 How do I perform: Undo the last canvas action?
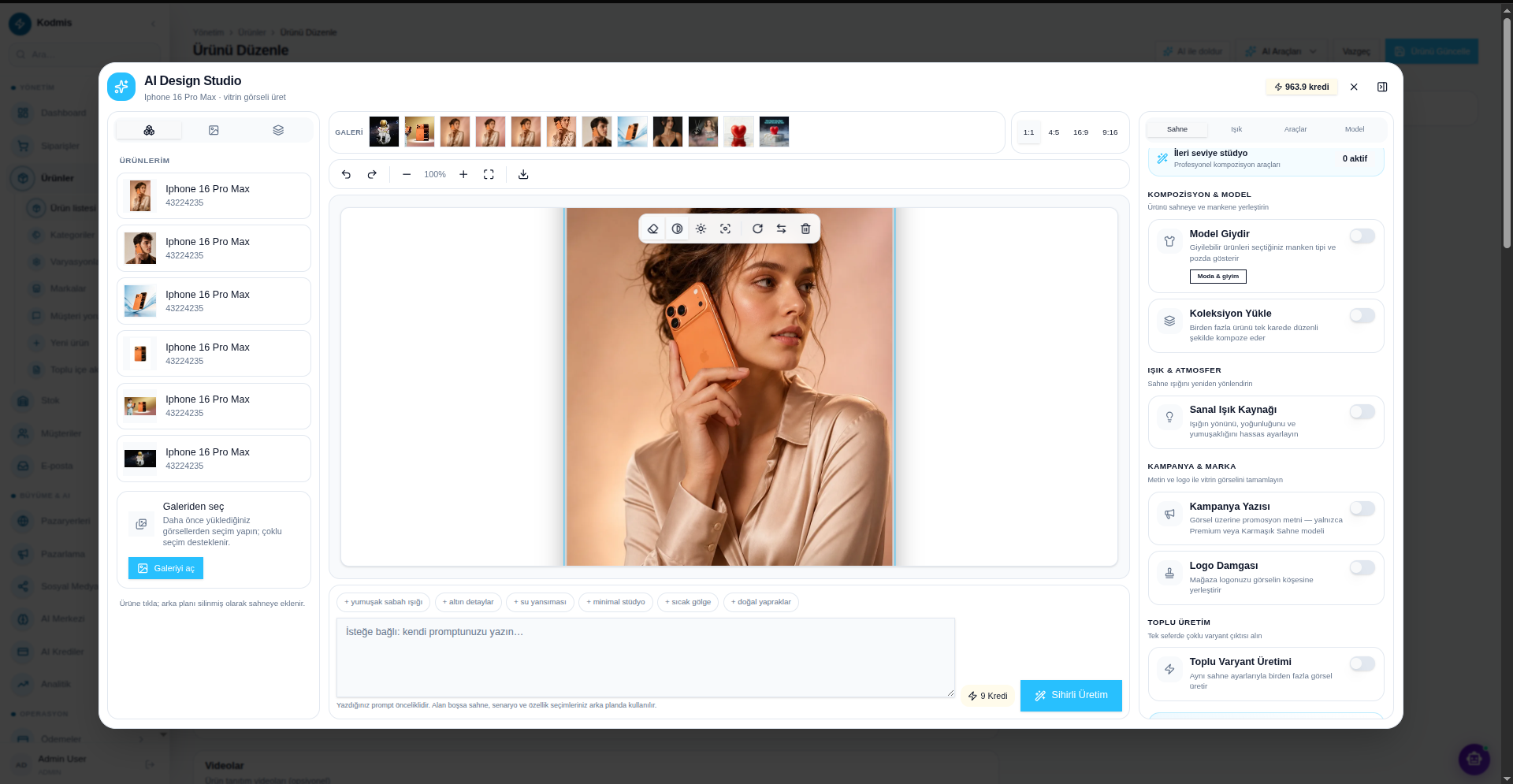[346, 174]
